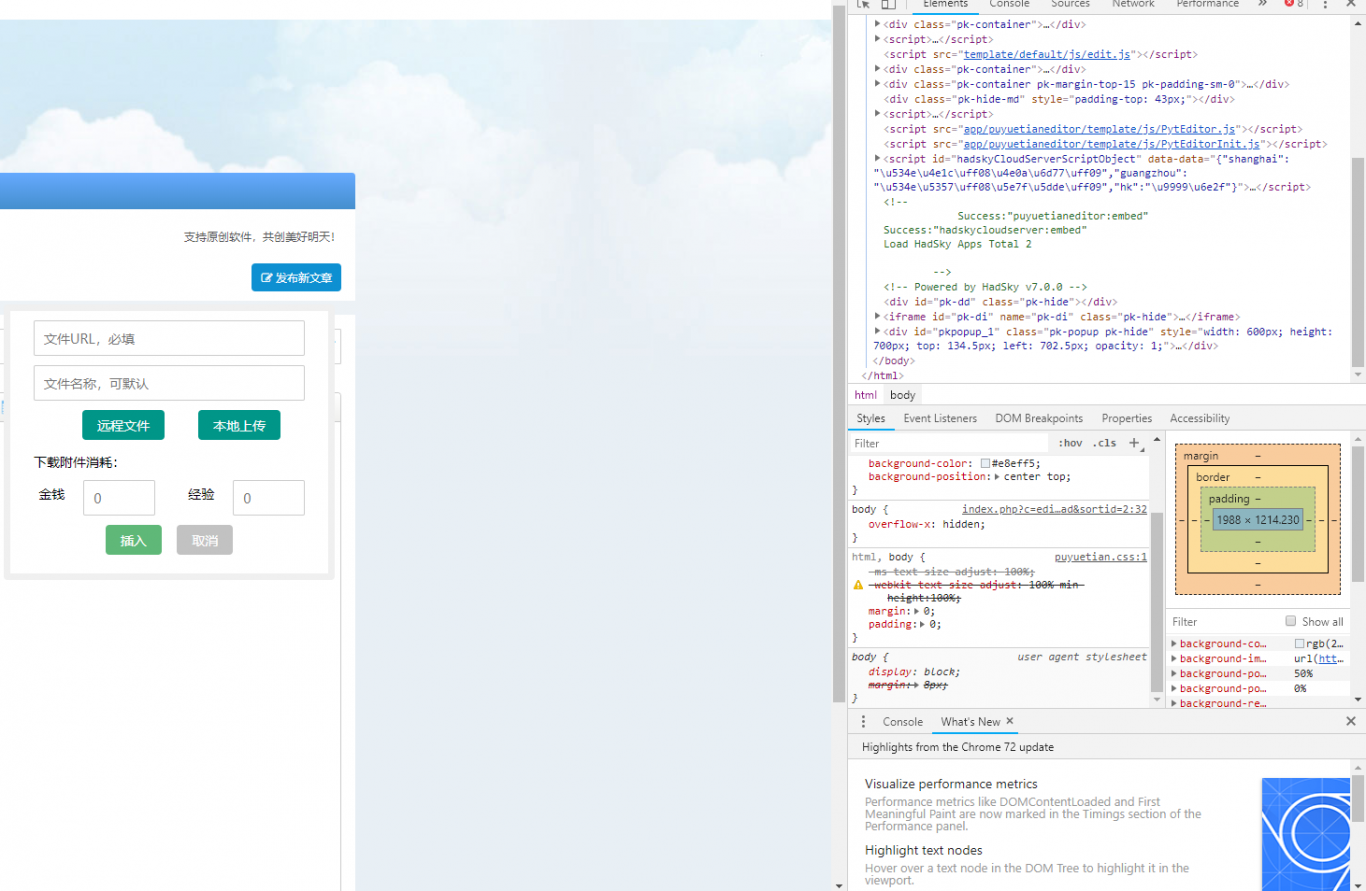Focus the Styles pane Filter field
Viewport: 1366px width, 891px height.
click(950, 443)
